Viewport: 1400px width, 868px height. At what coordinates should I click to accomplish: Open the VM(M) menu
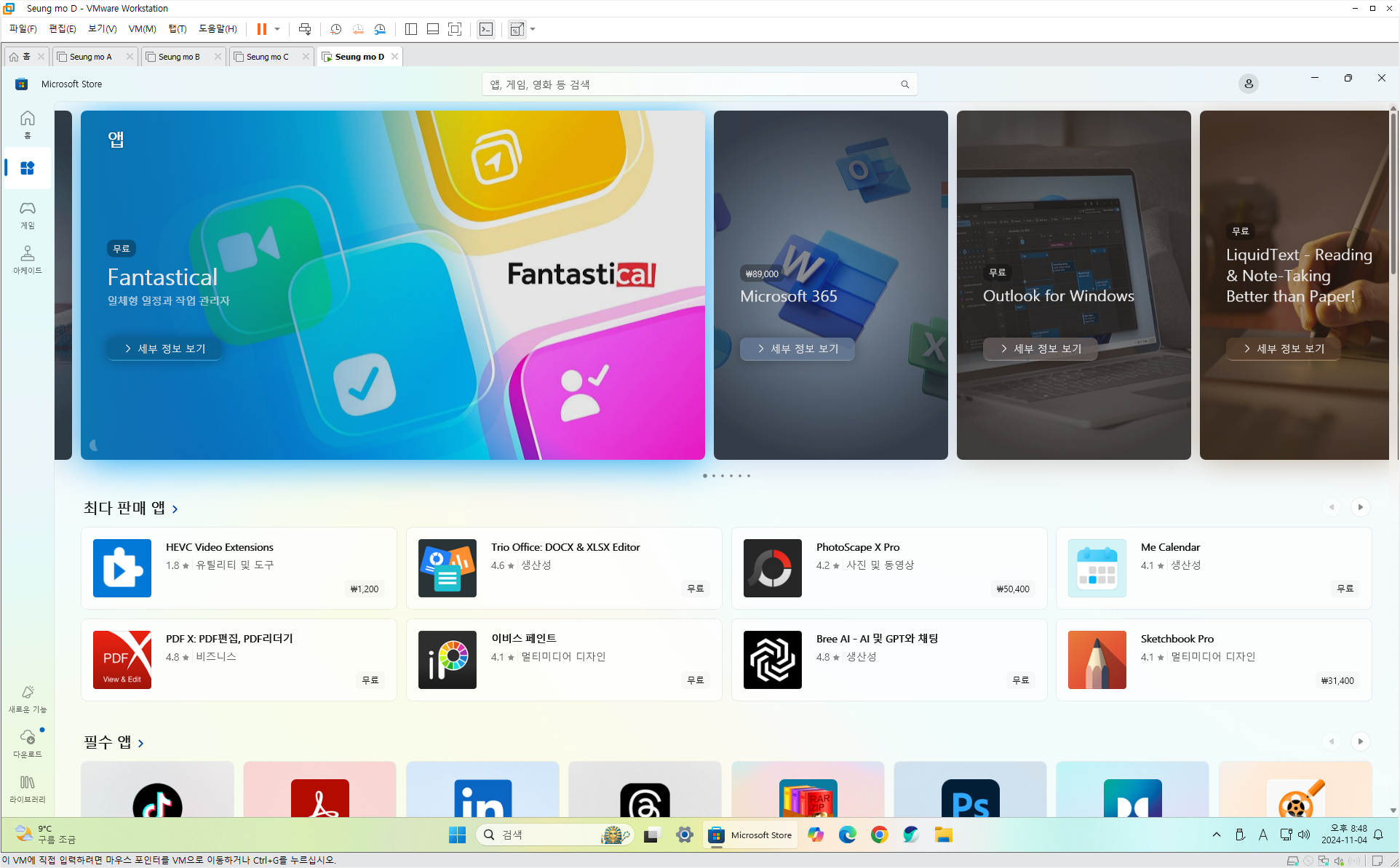[142, 29]
